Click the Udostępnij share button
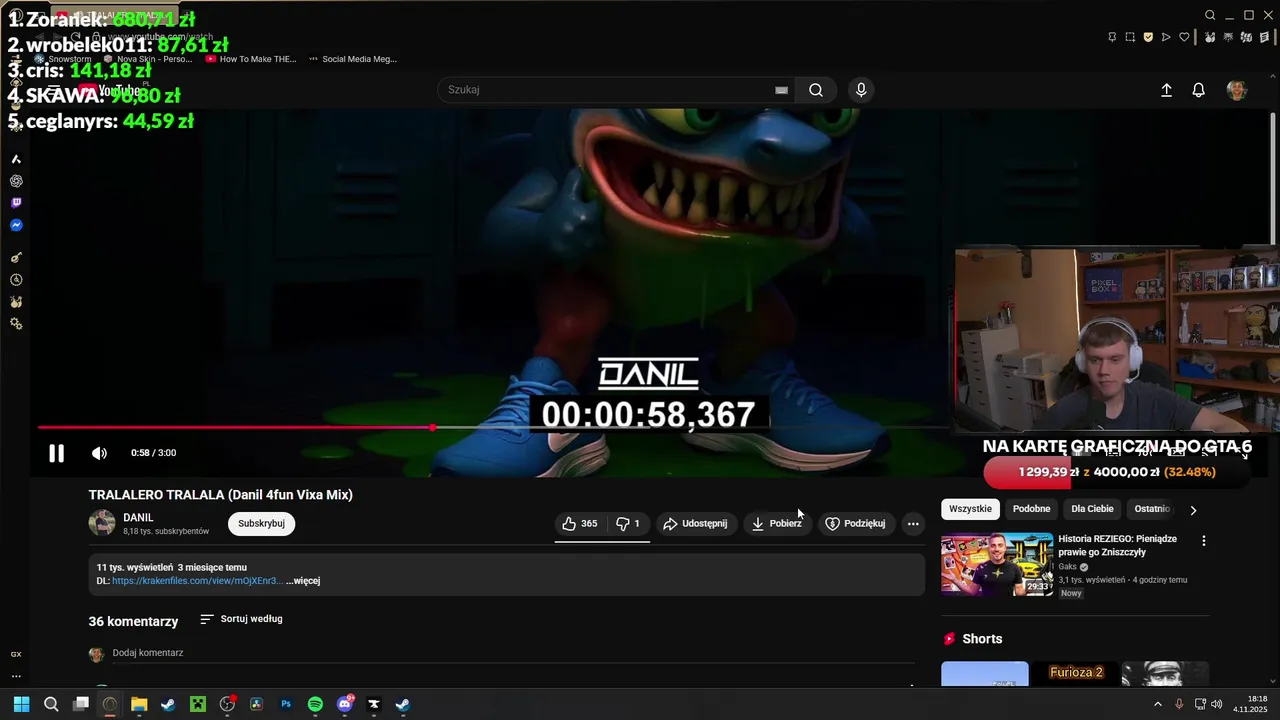The height and width of the screenshot is (720, 1280). [695, 523]
